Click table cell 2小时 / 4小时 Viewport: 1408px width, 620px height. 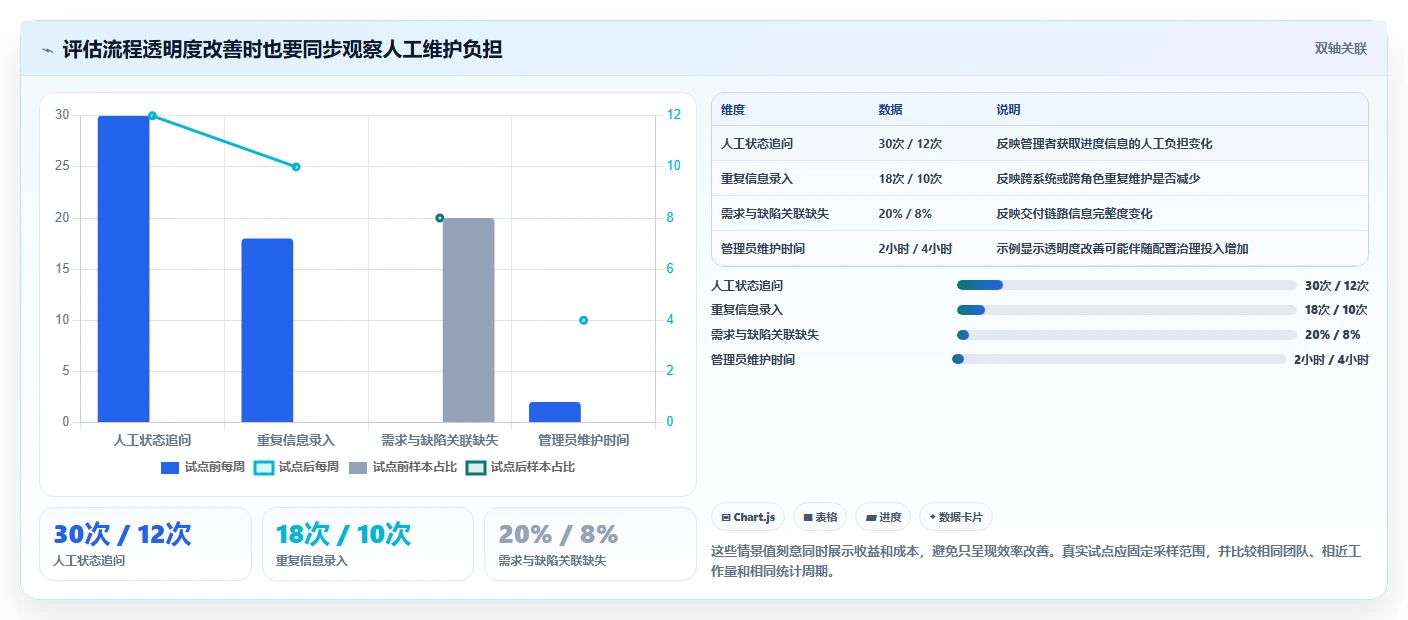pos(915,249)
